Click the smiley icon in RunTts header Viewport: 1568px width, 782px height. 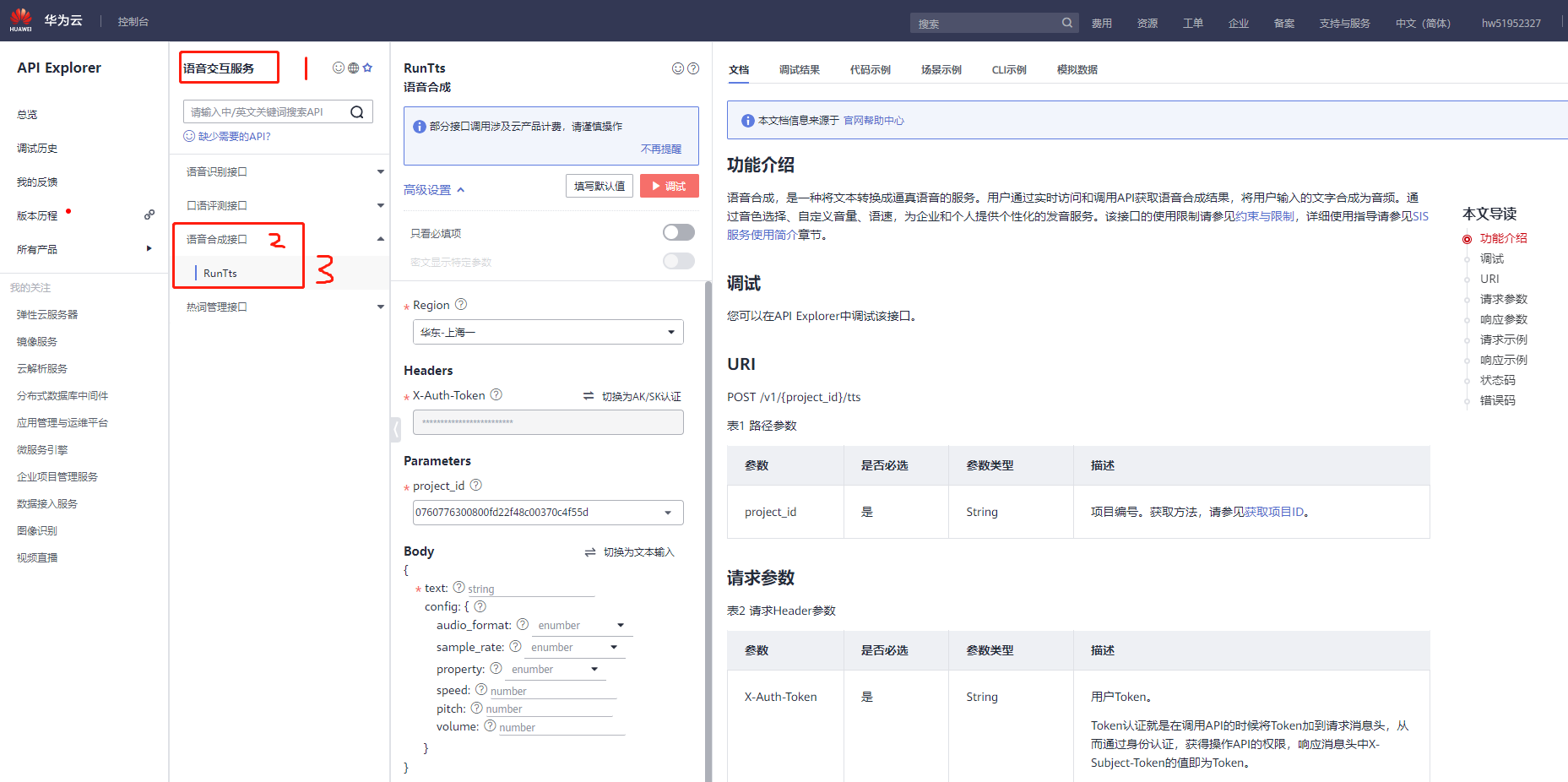pyautogui.click(x=678, y=68)
